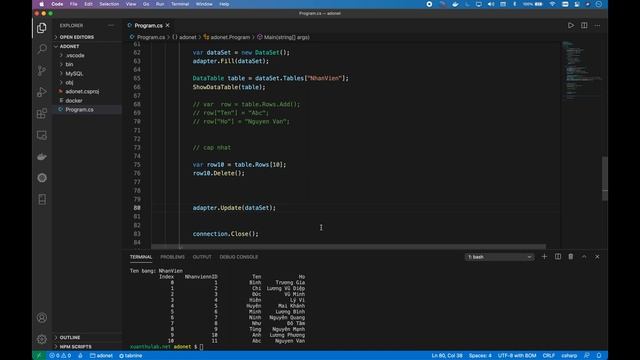Open the Selection menu
The width and height of the screenshot is (640, 360).
[x=109, y=4]
